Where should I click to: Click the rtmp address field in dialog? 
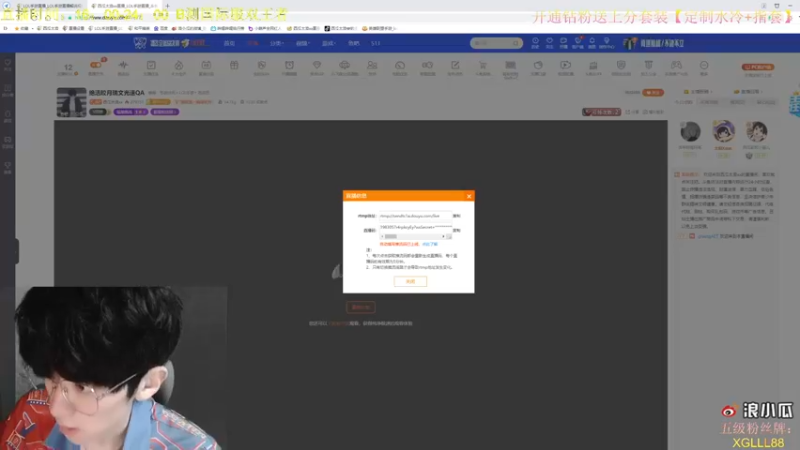click(415, 216)
